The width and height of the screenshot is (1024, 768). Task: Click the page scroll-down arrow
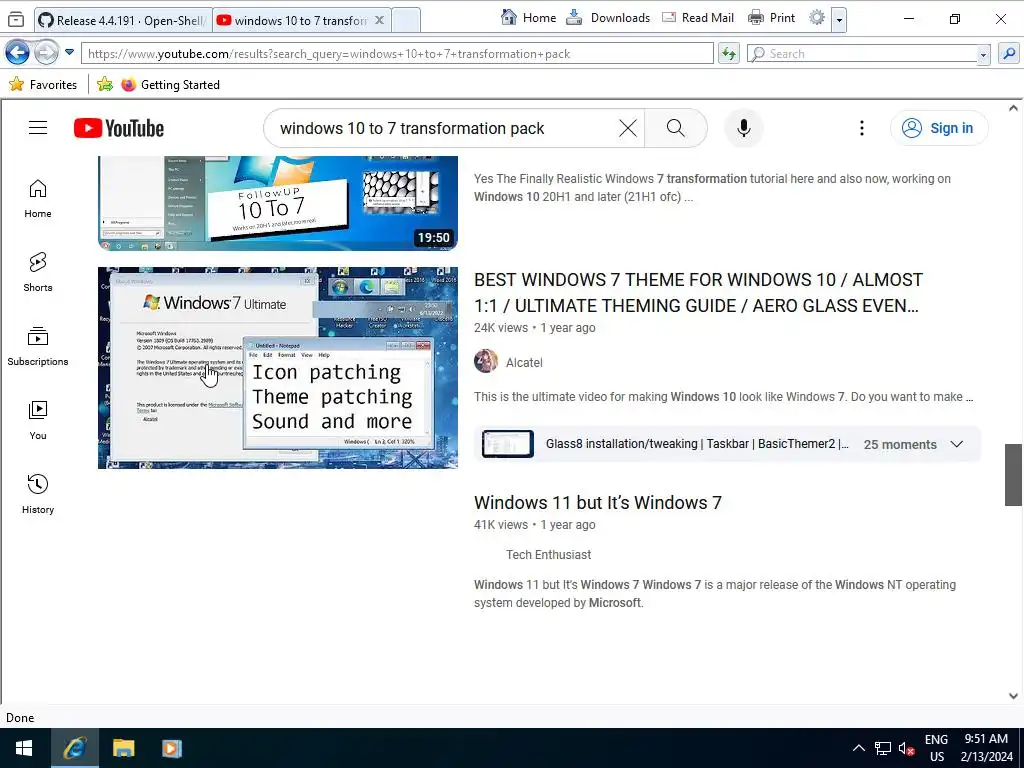1013,696
